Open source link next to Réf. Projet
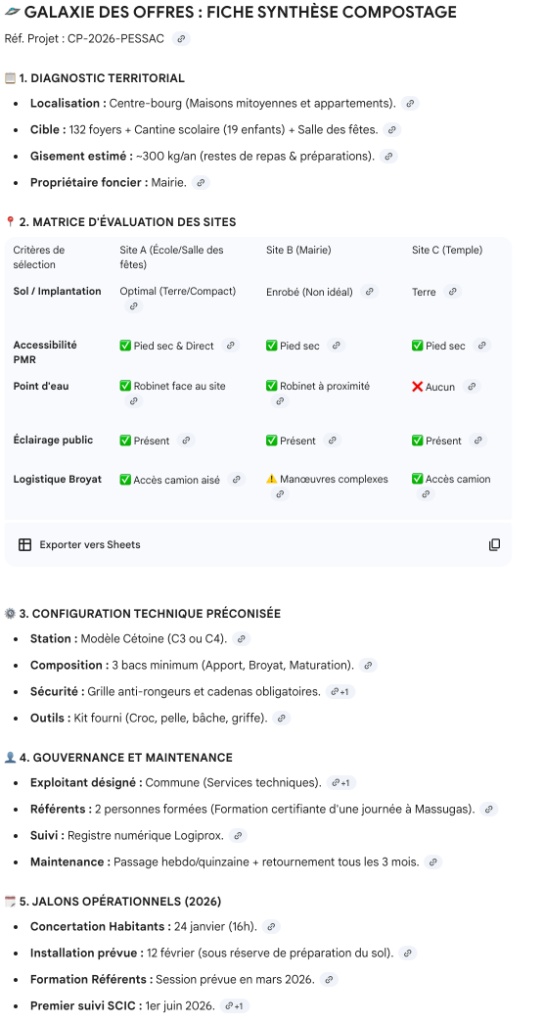 coord(181,39)
